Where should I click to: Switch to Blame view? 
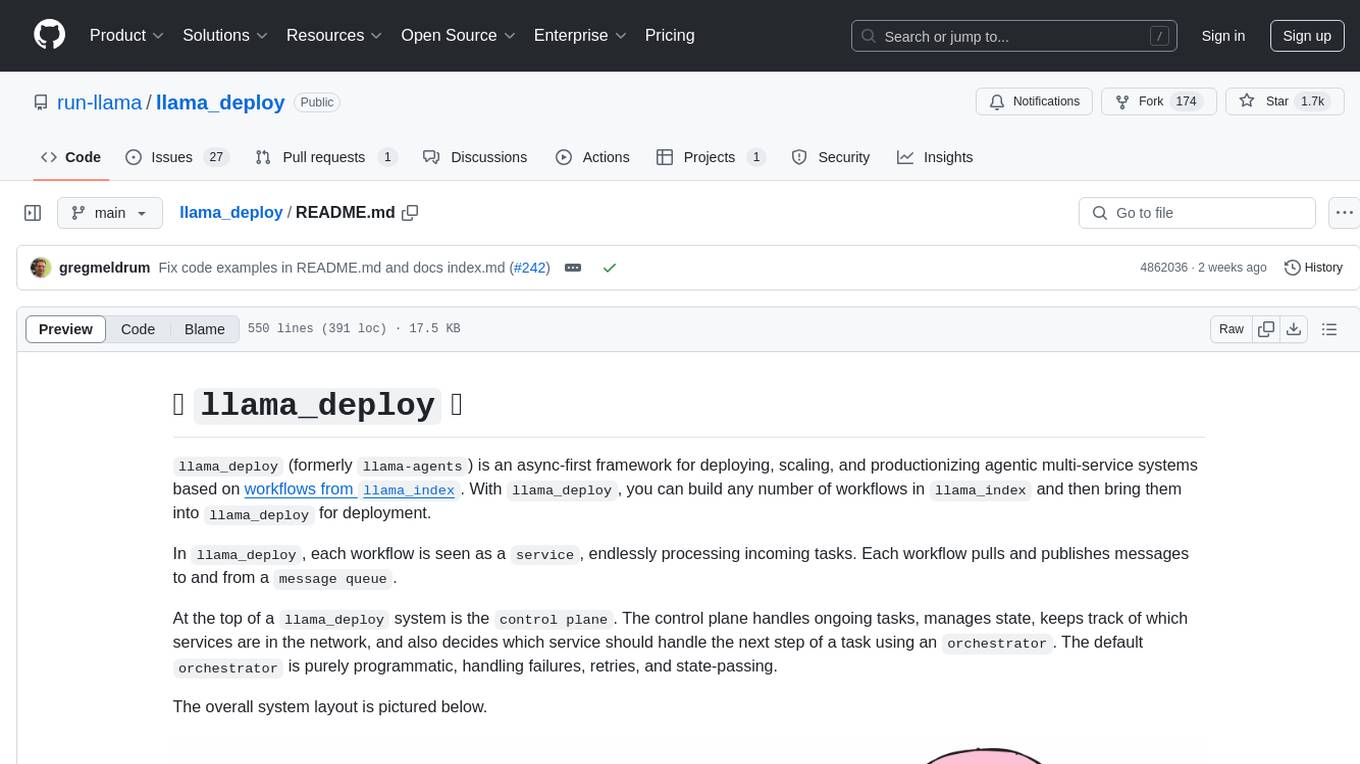coord(204,329)
